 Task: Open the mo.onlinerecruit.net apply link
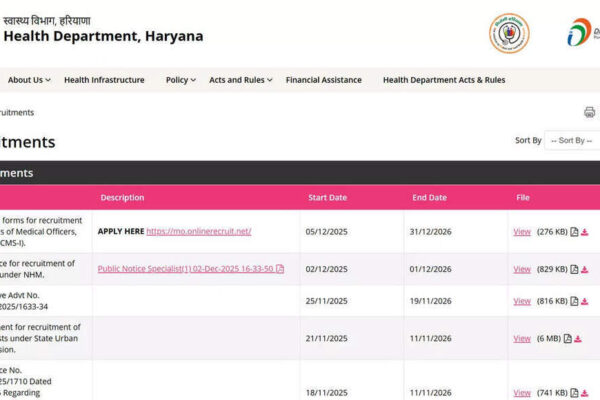[199, 231]
